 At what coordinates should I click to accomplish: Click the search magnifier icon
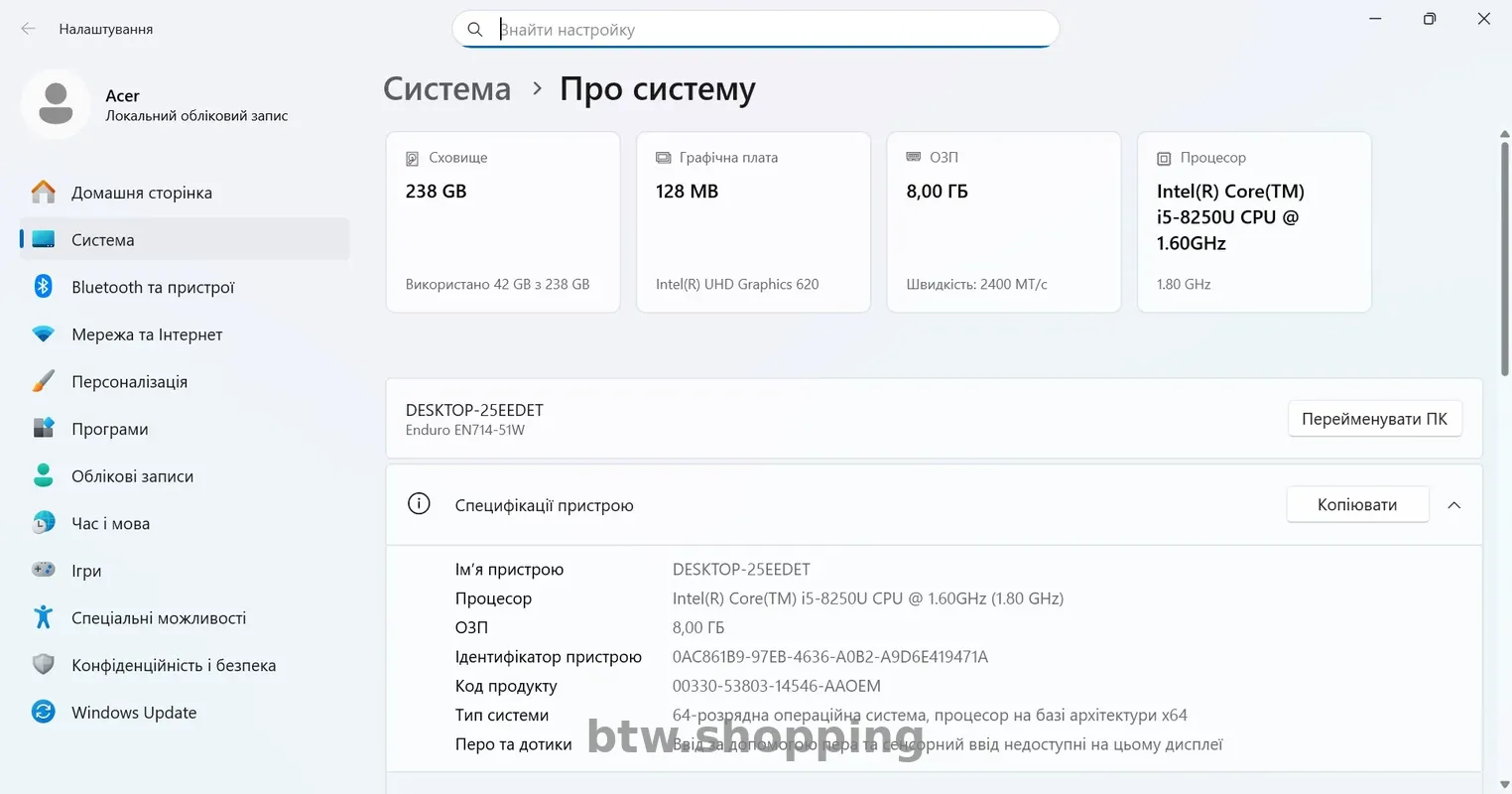(475, 30)
